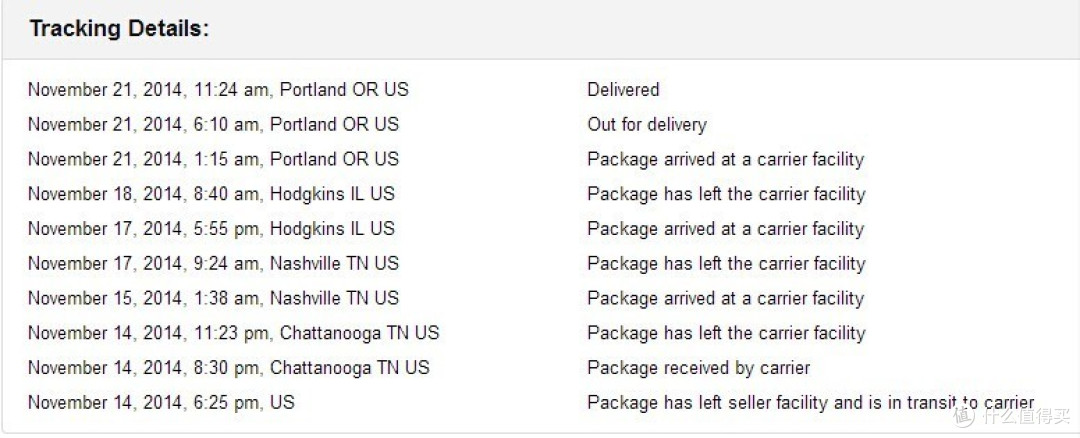Select November 21 1:15 am Portland entry
Screen dimensions: 1080x438
214,159
